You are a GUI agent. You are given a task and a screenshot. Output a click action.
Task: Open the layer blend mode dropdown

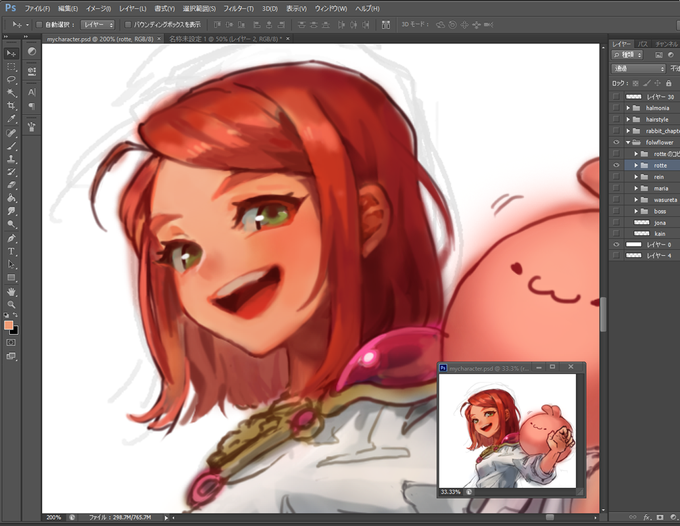638,69
